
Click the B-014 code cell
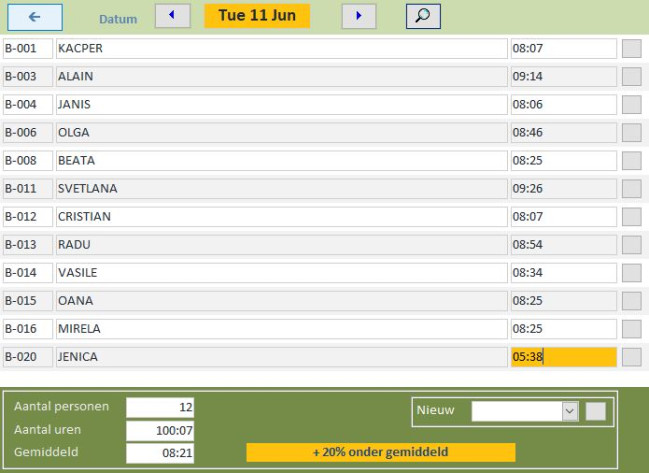click(28, 273)
